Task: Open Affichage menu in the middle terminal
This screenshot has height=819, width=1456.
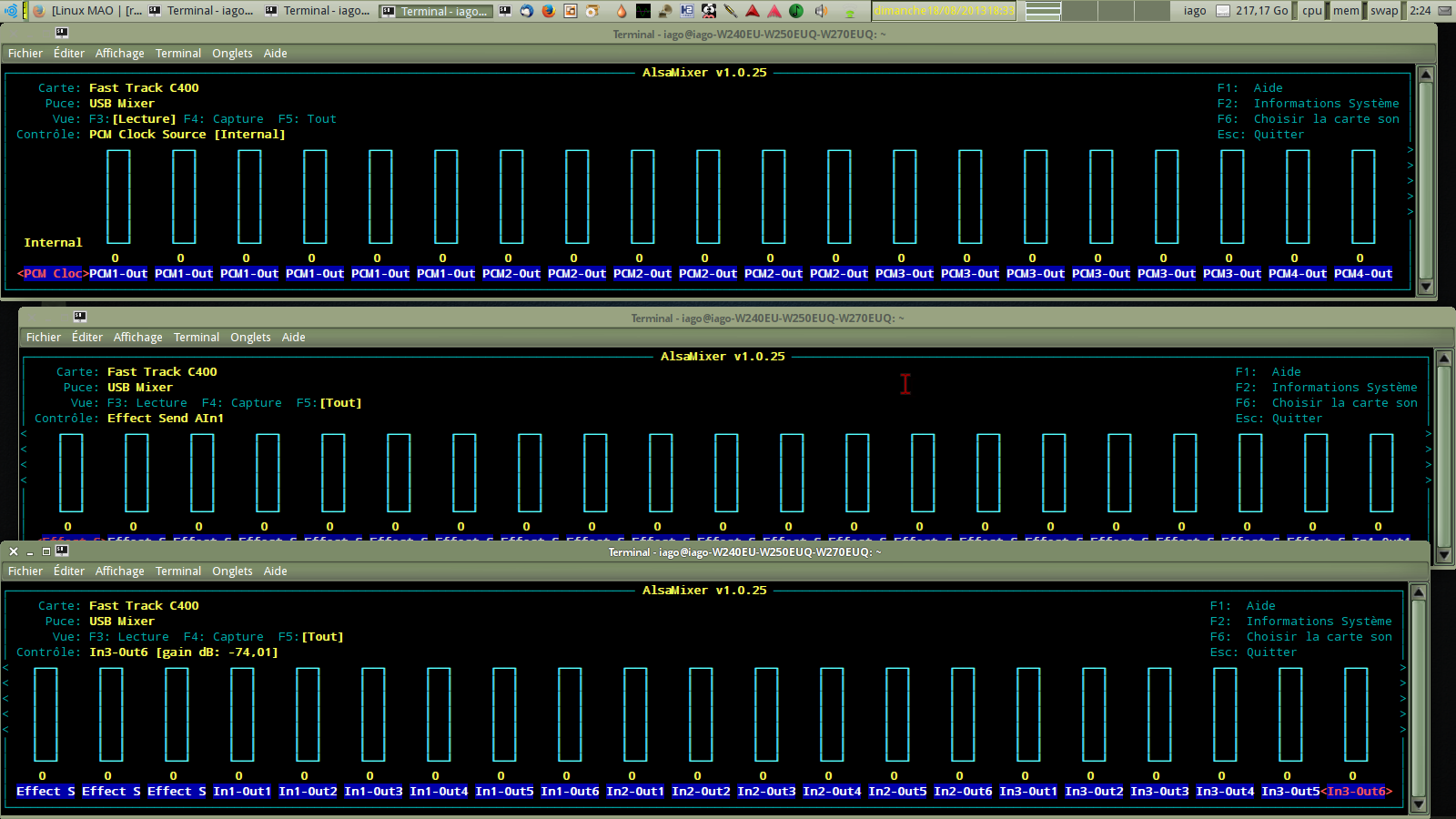Action: (x=137, y=338)
